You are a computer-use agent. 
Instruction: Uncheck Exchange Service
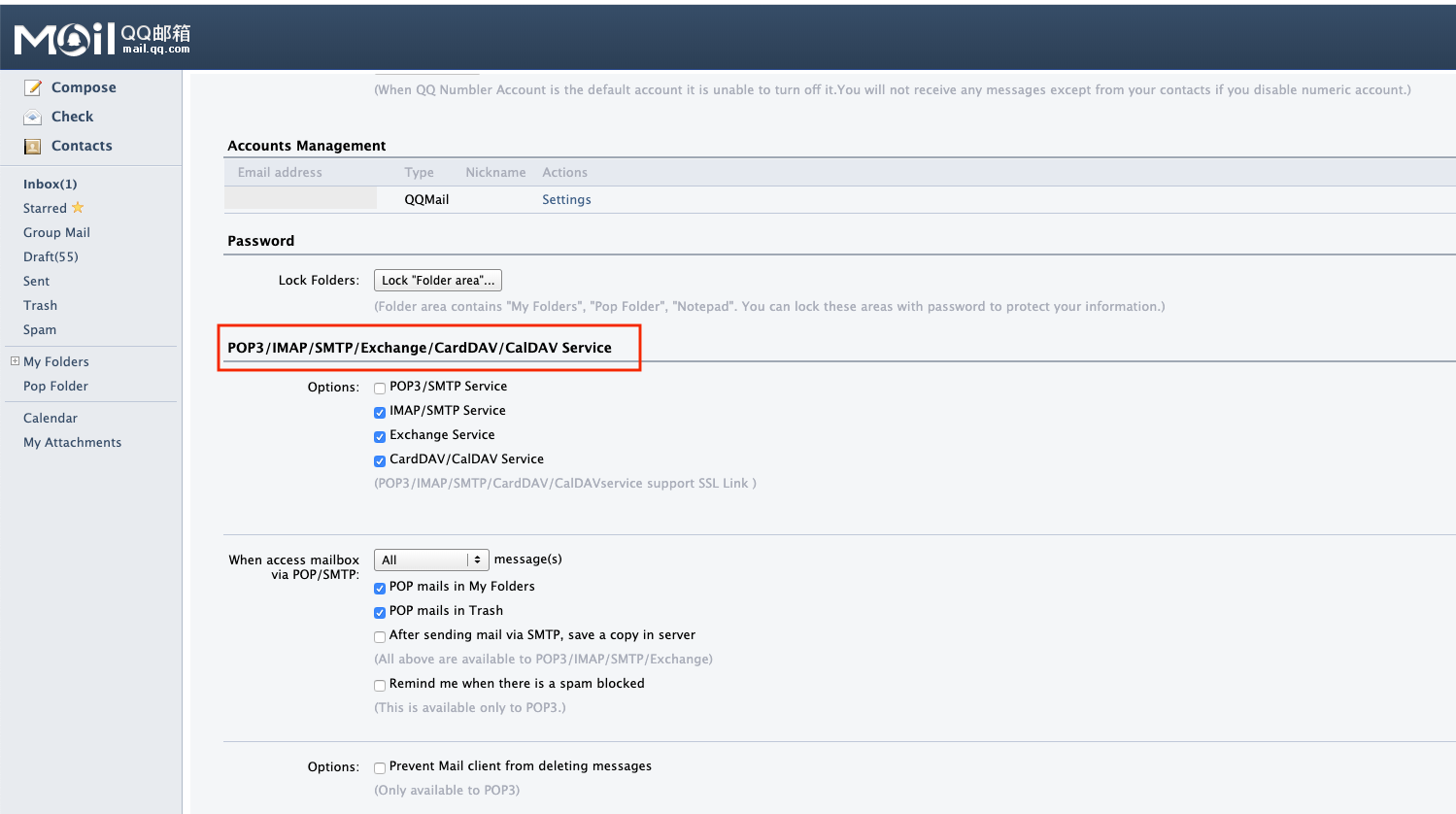(380, 436)
